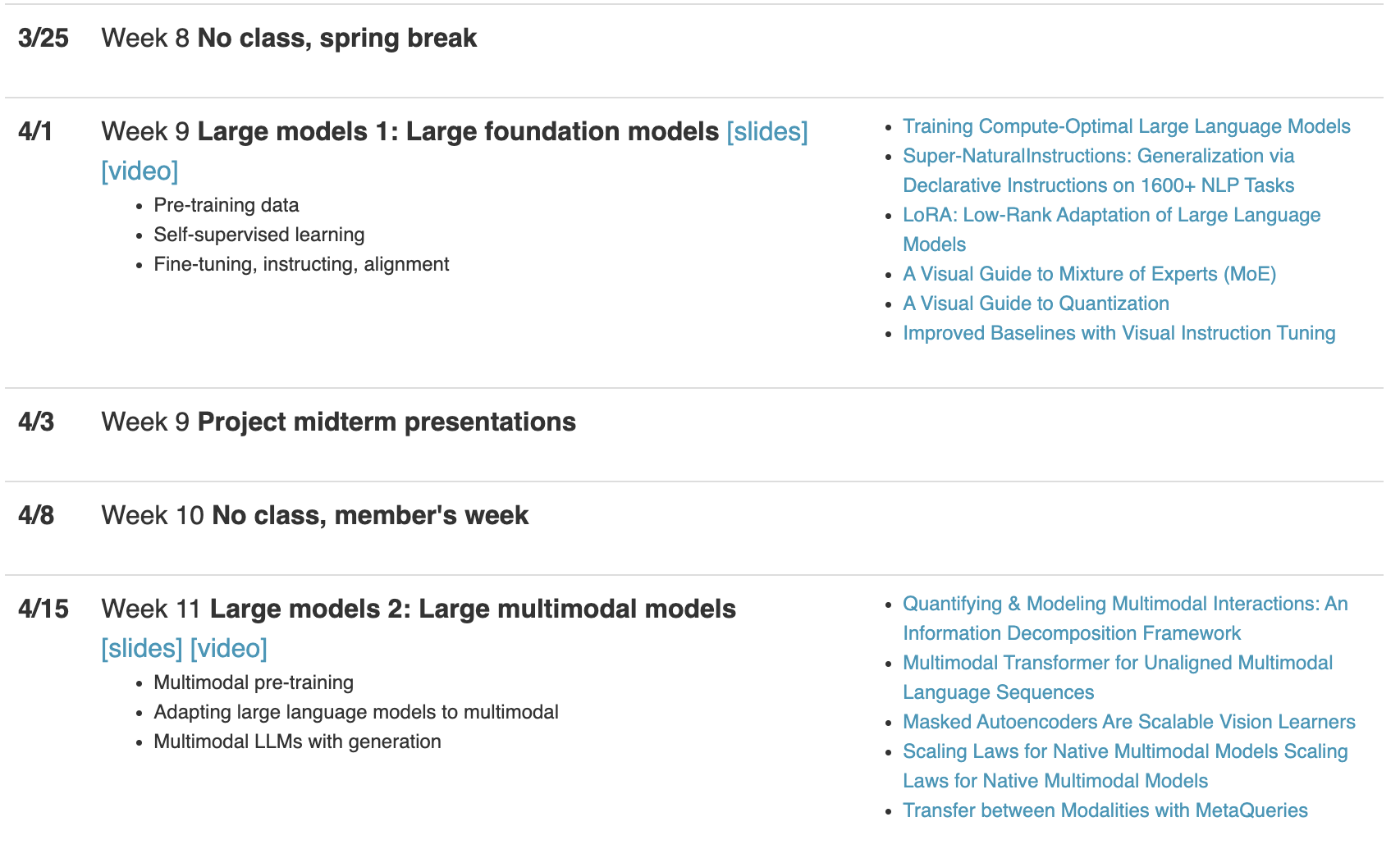
Task: Open the LoRA Low-Rank Adaptation paper link
Action: pos(1112,230)
